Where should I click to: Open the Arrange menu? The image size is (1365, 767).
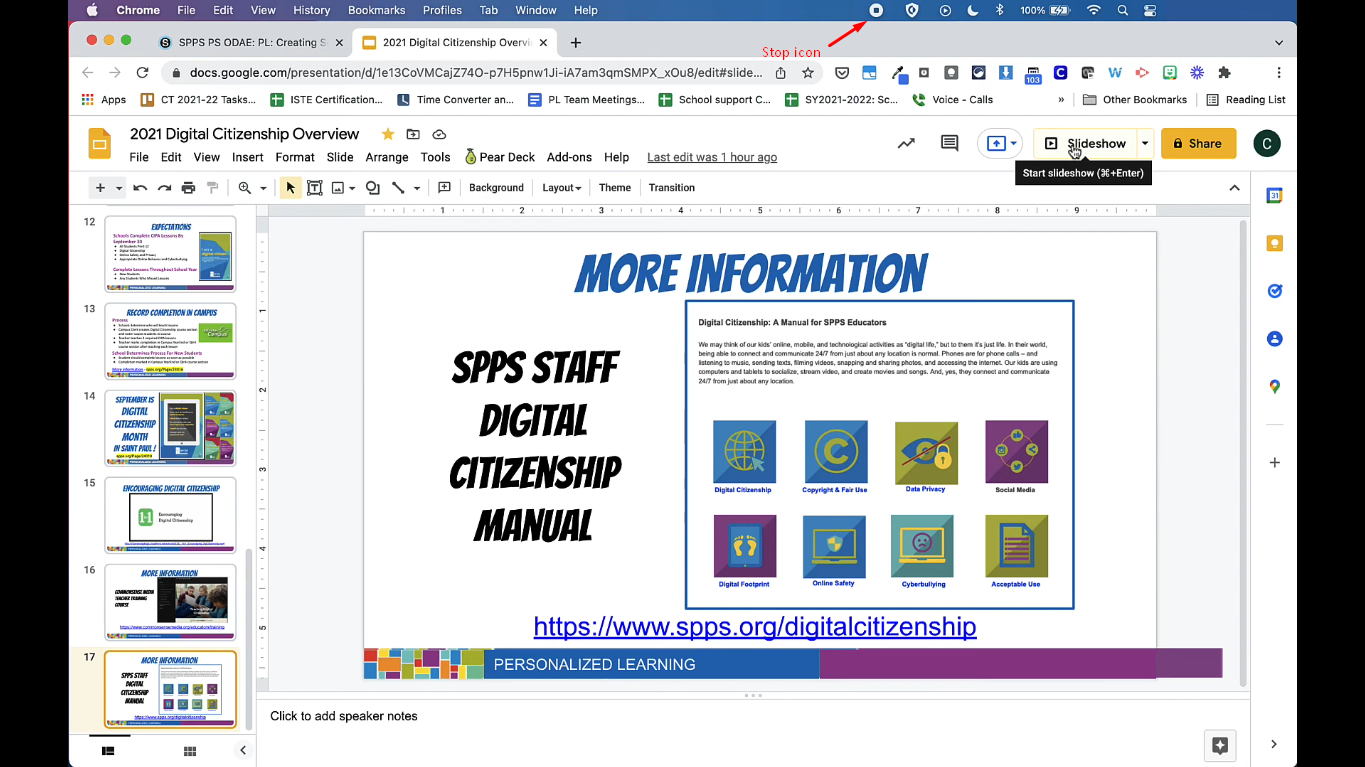(x=387, y=157)
